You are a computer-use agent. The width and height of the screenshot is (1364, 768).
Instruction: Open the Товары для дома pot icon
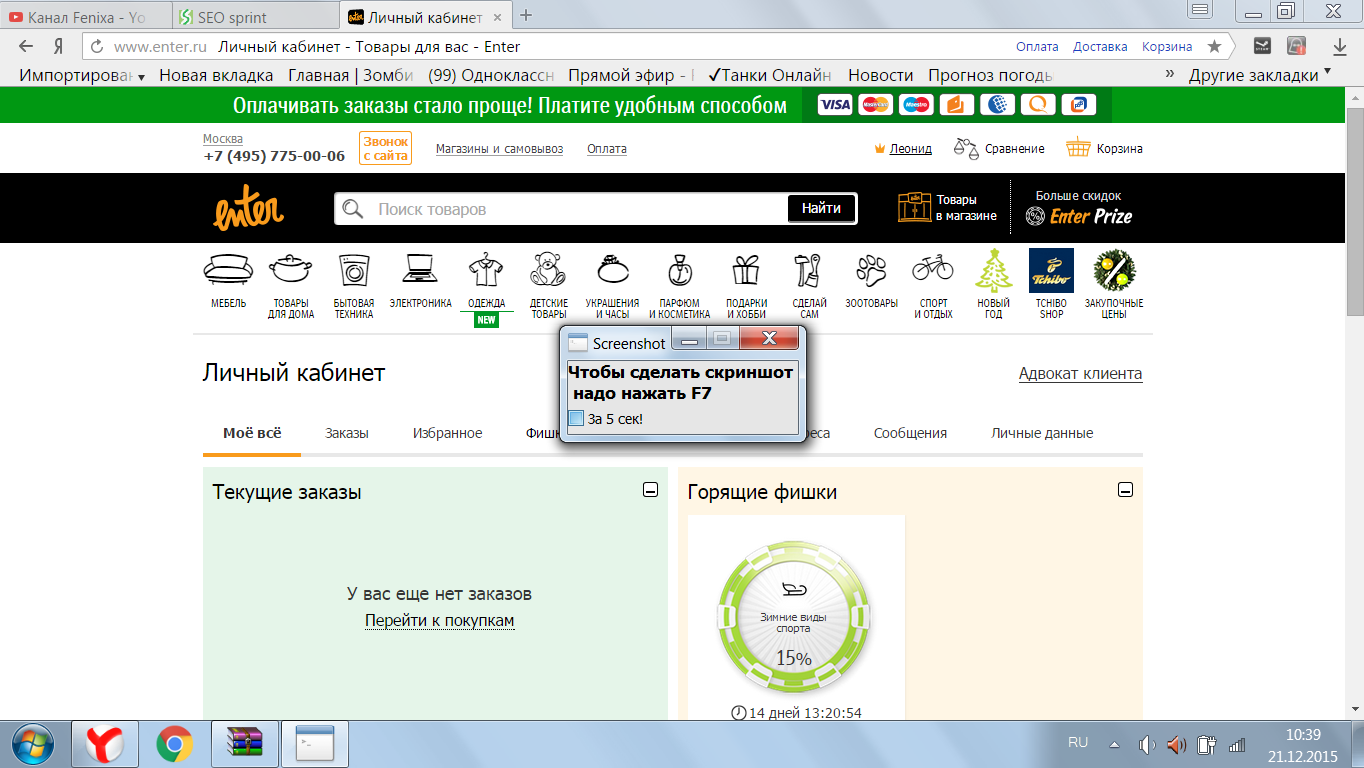[291, 269]
